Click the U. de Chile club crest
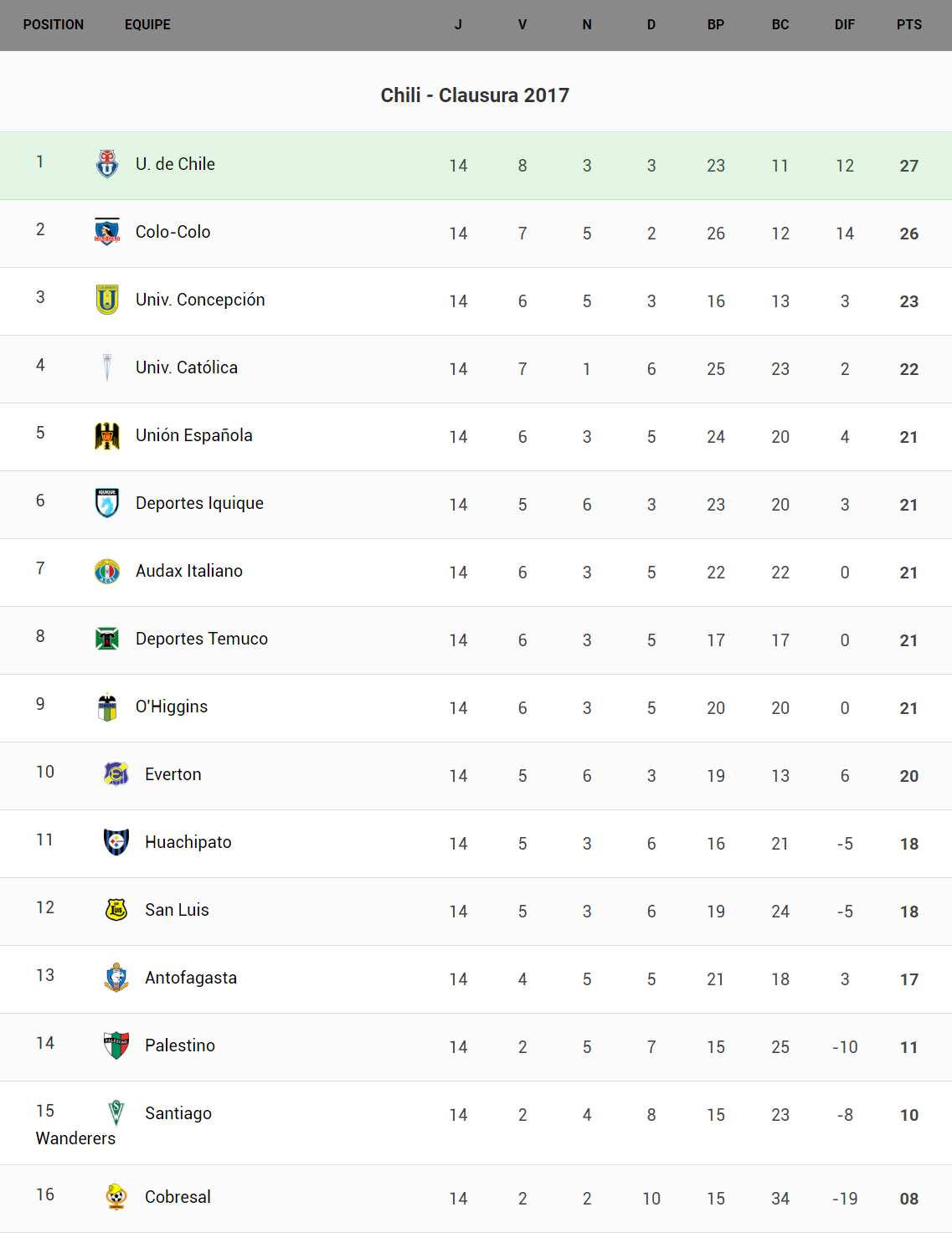 107,164
